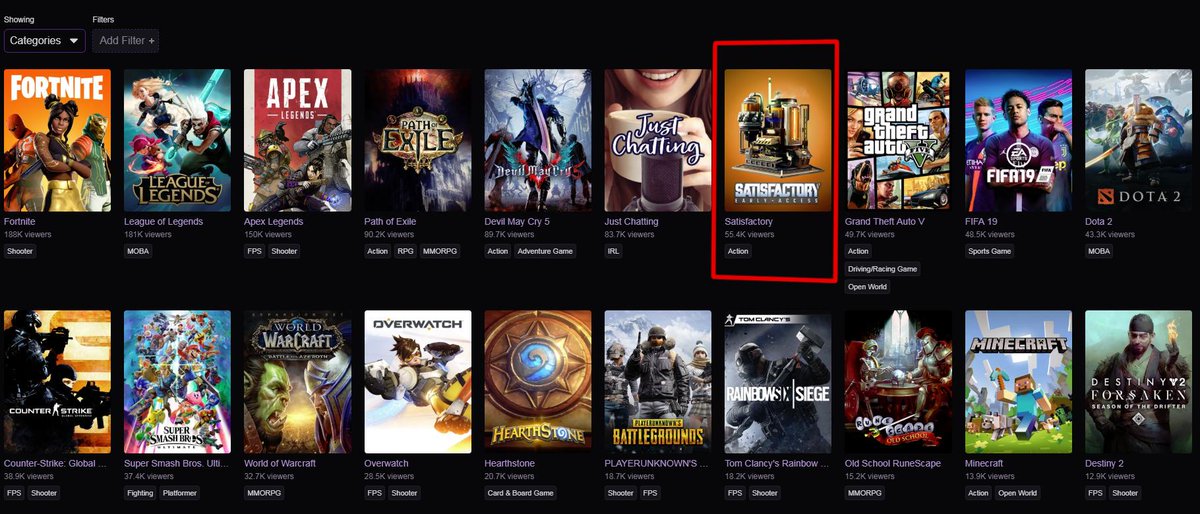
Task: Click the Fighting tag
Action: point(140,493)
